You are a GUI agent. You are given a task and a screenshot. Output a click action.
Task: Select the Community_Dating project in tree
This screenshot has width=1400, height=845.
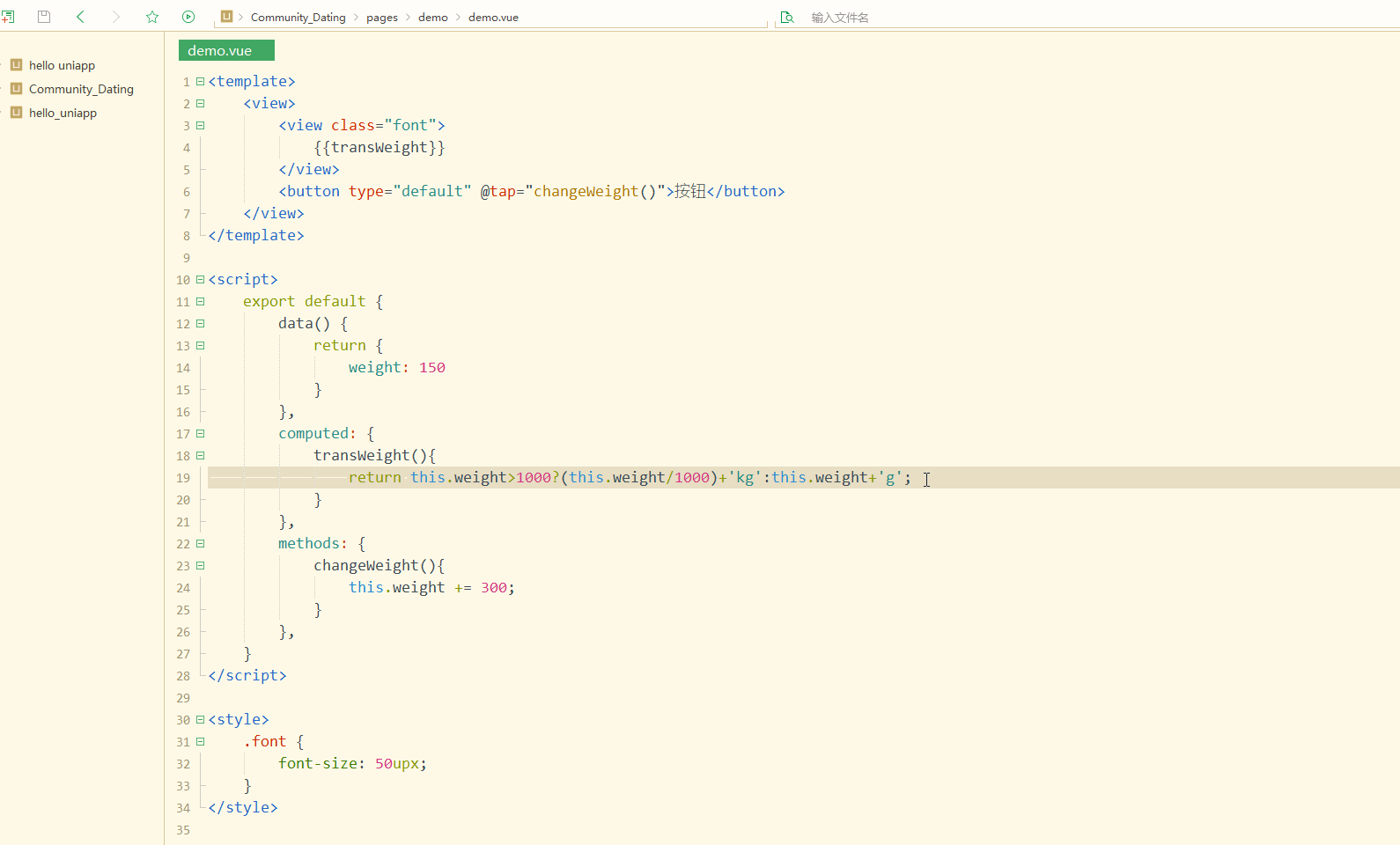tap(81, 89)
